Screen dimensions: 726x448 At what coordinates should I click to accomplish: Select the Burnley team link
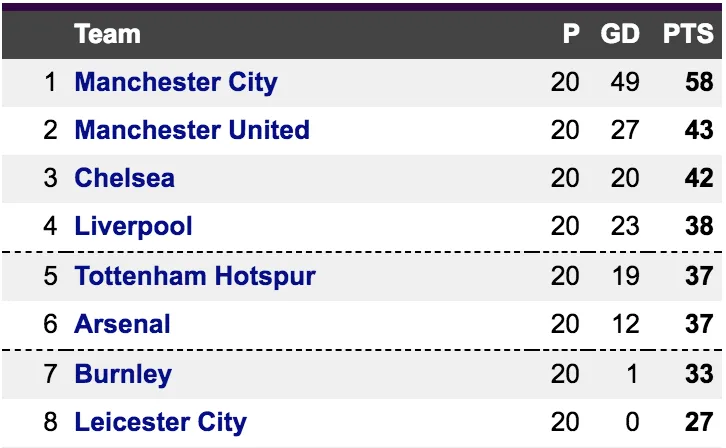coord(123,374)
